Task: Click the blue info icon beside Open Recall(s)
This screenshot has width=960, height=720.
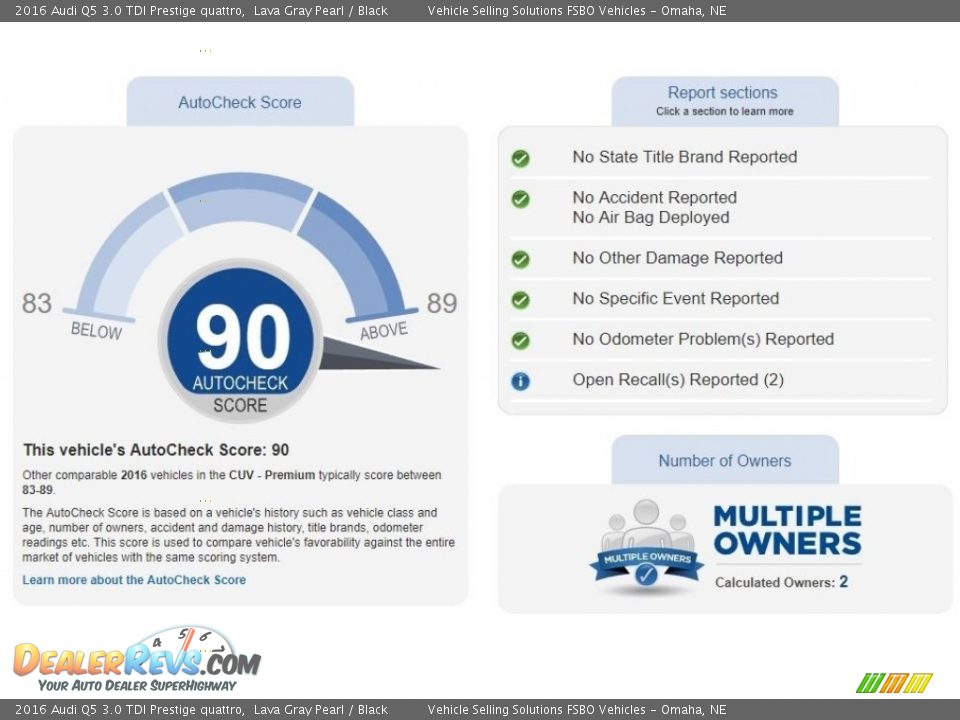Action: [520, 381]
